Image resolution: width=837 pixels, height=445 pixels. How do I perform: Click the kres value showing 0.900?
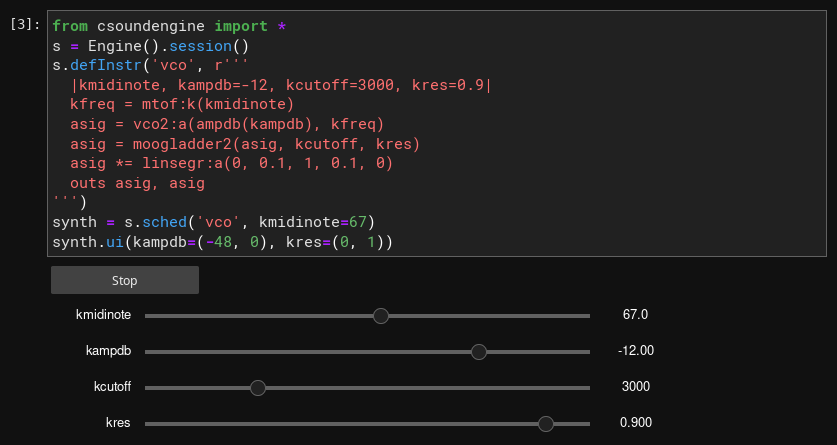(636, 423)
